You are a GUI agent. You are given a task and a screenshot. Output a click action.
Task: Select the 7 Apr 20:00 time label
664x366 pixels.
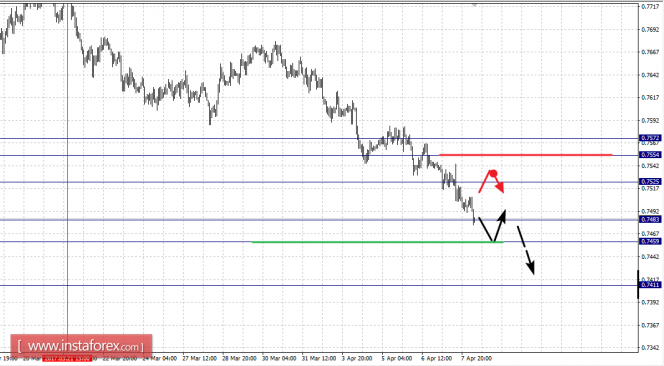(476, 358)
